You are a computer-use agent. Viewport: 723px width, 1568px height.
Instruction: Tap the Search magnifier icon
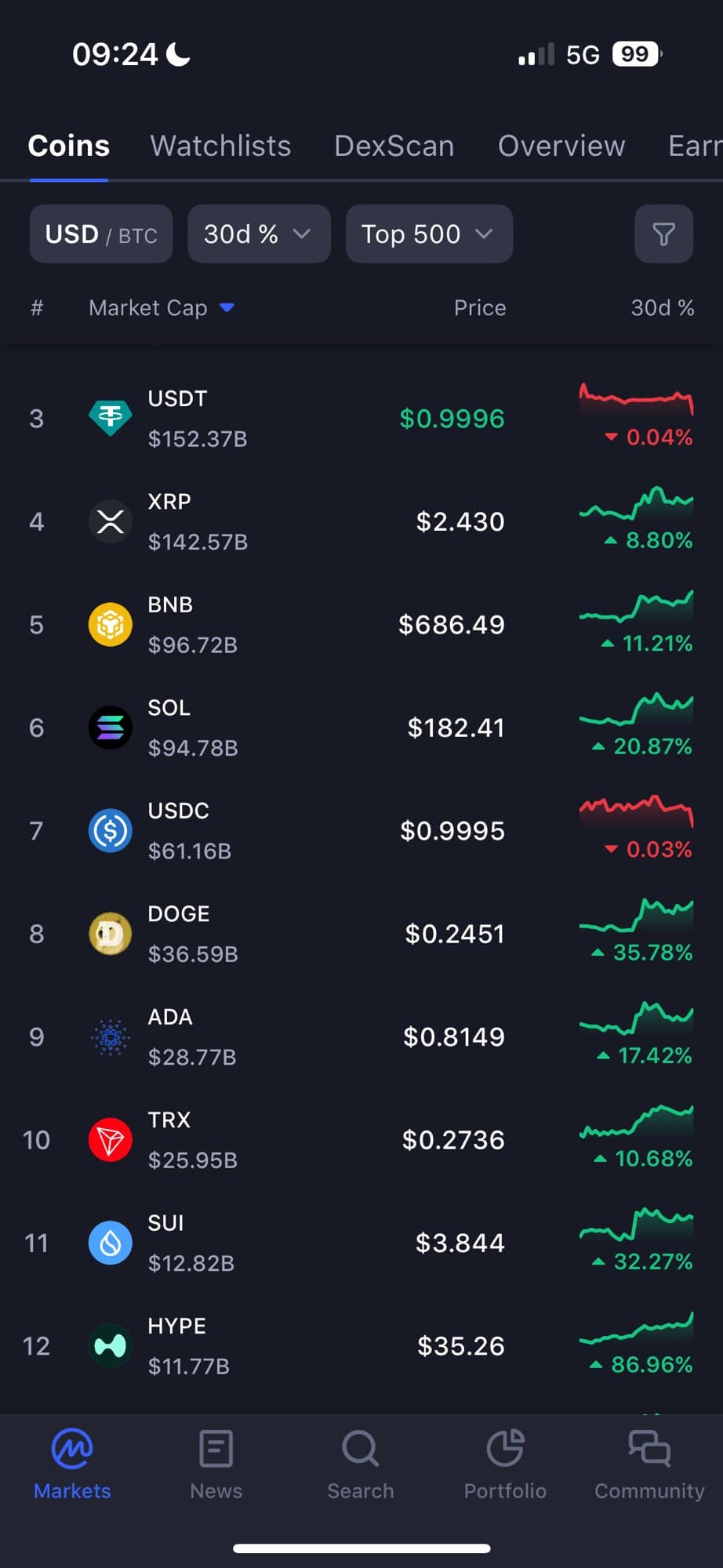tap(361, 1449)
